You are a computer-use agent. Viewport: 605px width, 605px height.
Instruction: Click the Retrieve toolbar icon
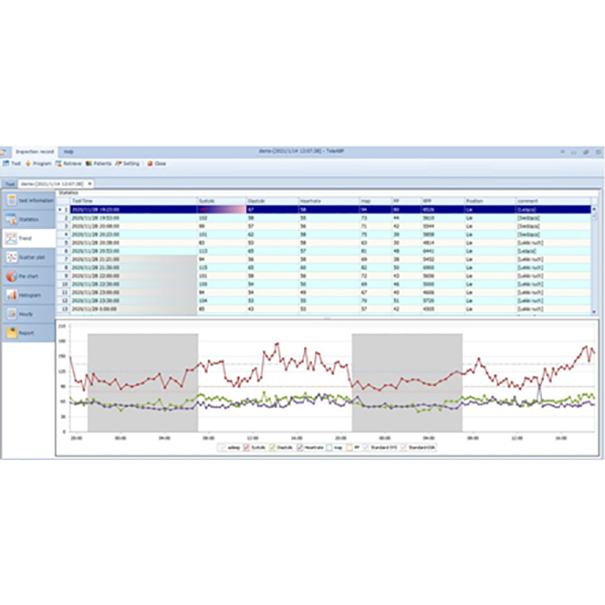(x=58, y=164)
